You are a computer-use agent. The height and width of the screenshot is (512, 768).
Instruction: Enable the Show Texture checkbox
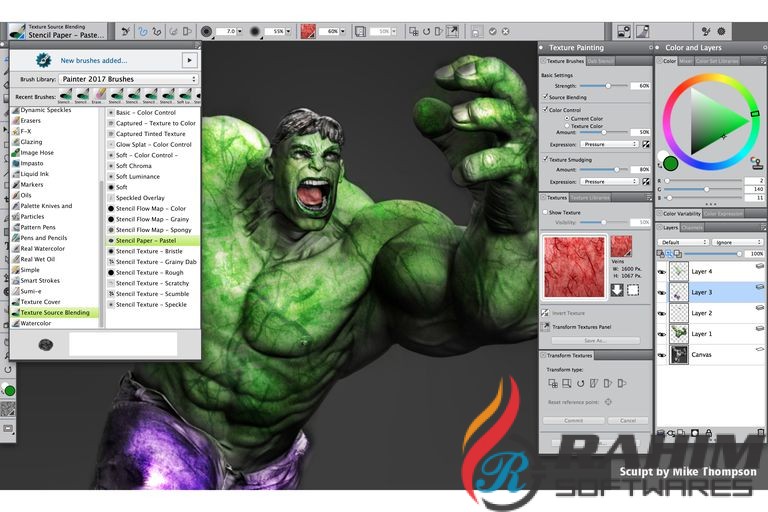point(545,212)
